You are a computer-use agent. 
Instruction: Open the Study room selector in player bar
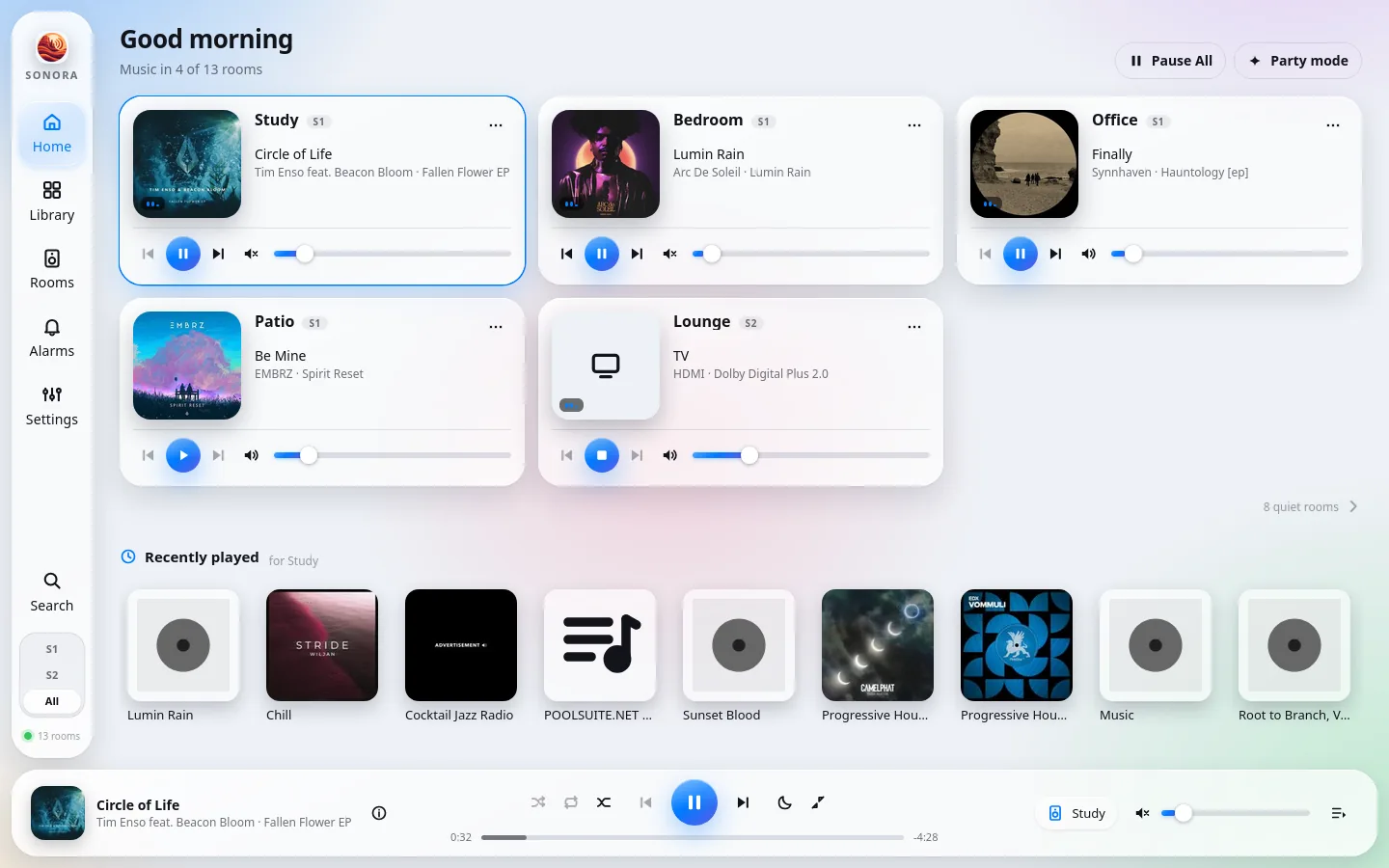coord(1076,813)
